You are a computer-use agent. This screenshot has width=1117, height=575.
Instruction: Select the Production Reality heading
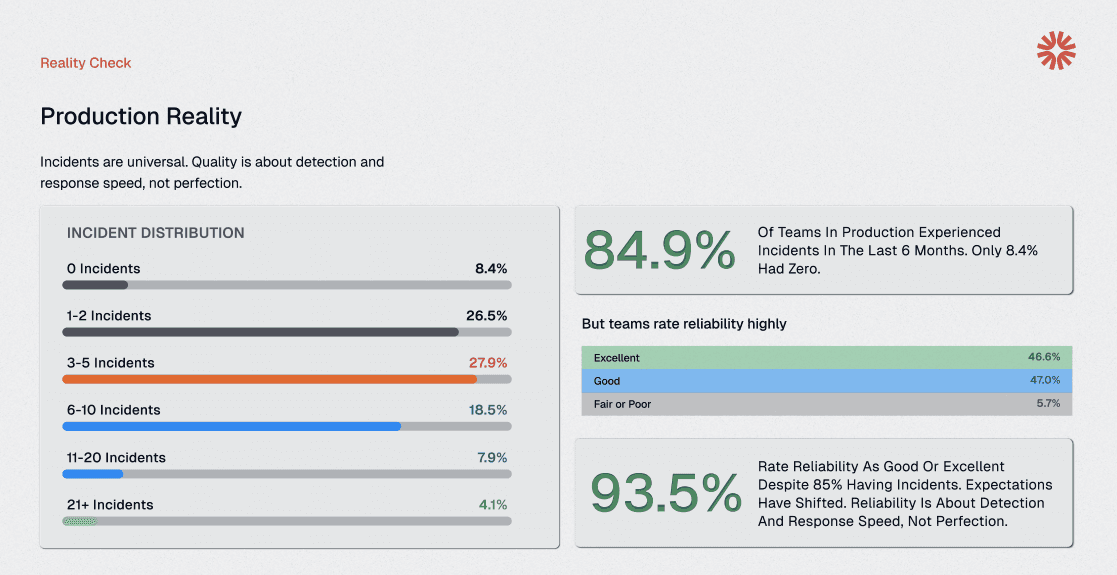(x=141, y=116)
